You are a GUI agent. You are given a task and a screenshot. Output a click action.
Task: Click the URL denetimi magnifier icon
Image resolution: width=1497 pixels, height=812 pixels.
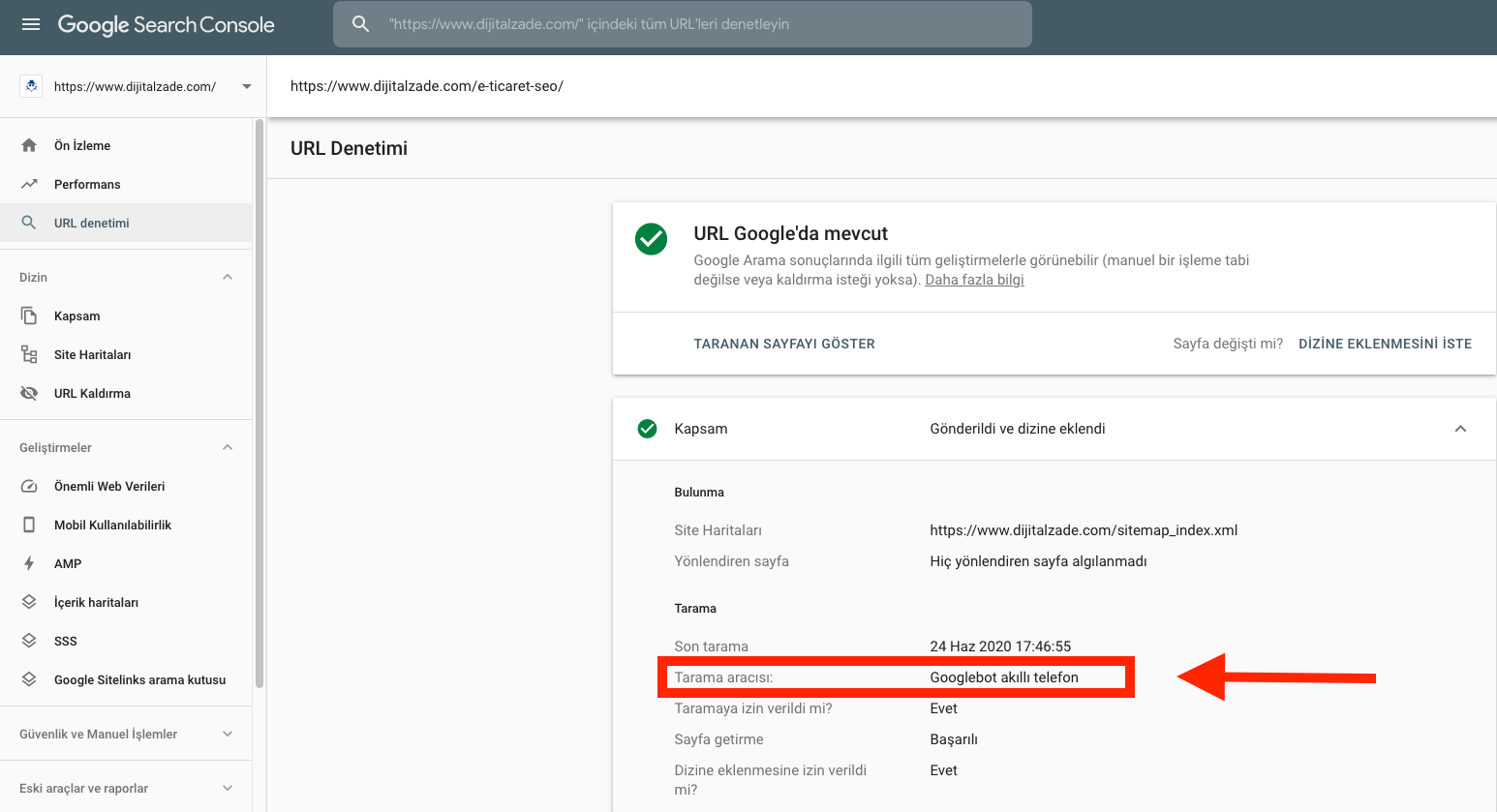pos(29,223)
